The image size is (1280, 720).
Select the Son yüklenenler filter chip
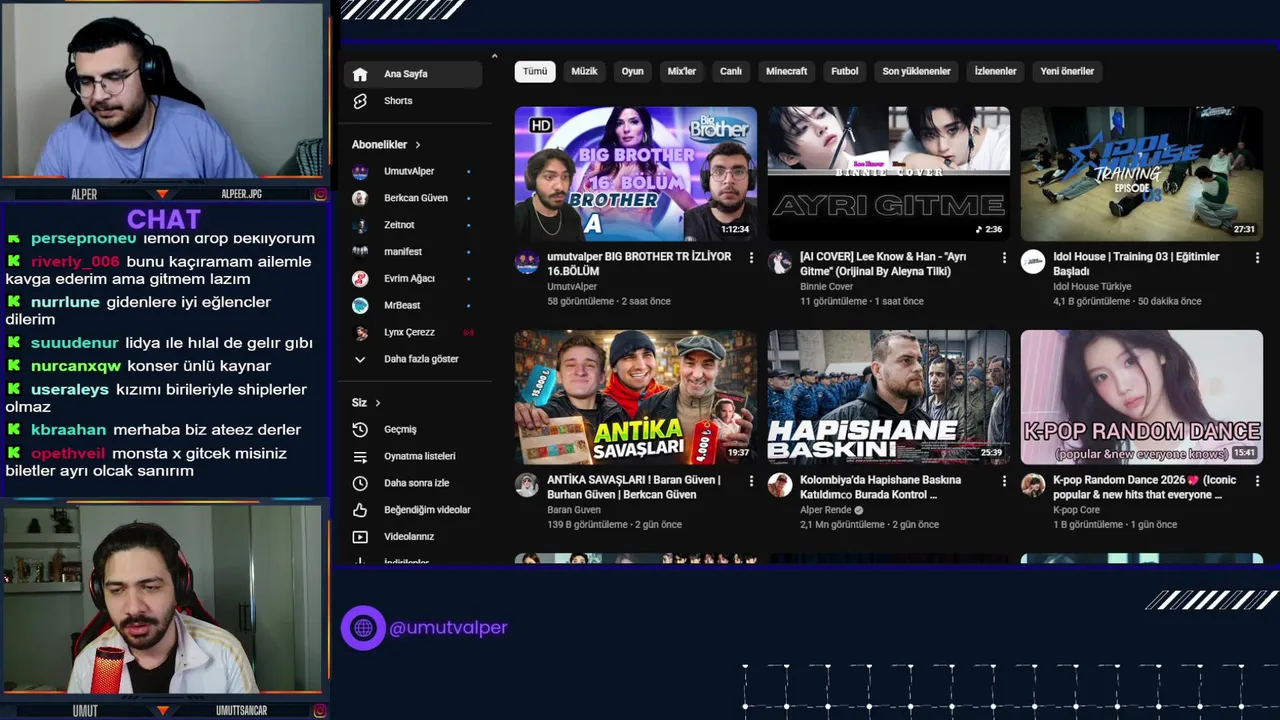tap(916, 71)
